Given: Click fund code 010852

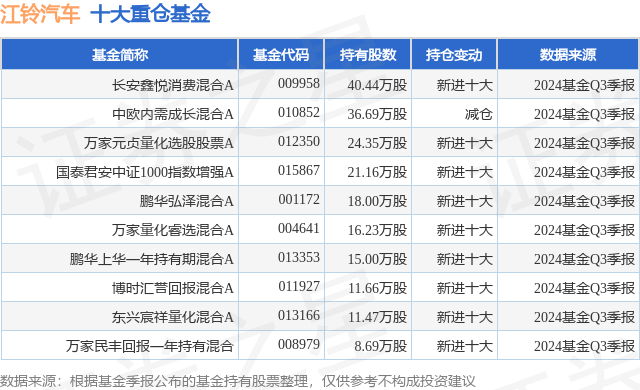Looking at the screenshot, I should [299, 112].
